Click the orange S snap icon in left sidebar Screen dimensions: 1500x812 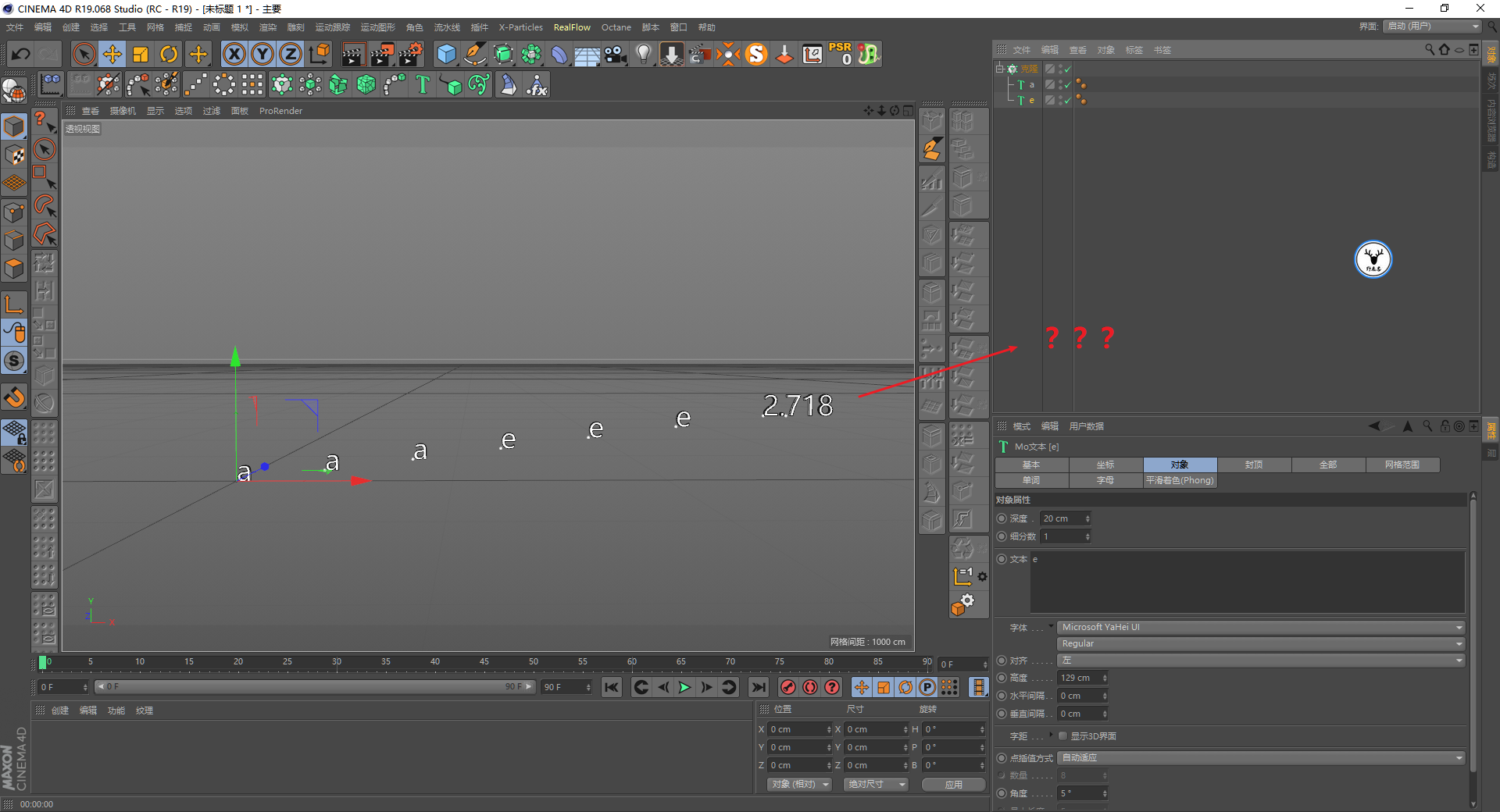[14, 361]
